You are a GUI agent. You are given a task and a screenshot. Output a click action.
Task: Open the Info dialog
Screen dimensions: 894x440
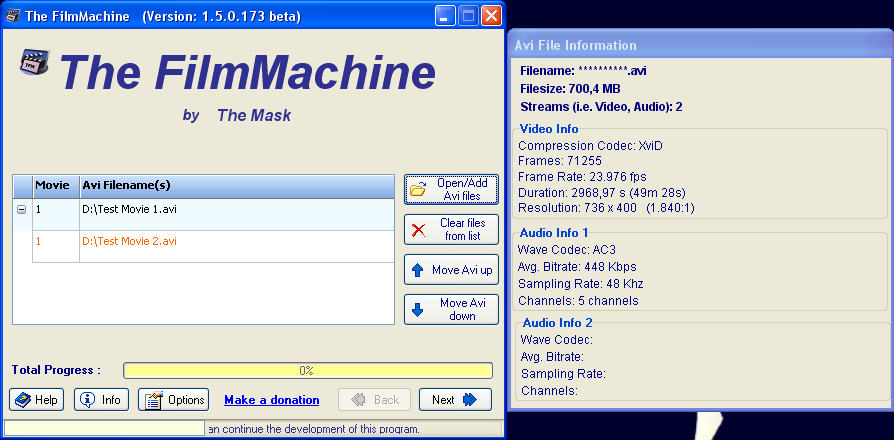click(x=101, y=400)
